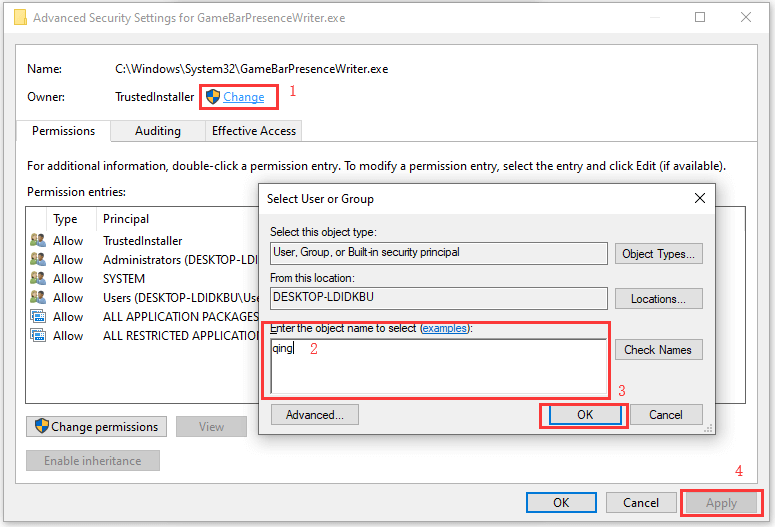
Task: Select the ALL RESTRICTED APPLICATION entry
Action: 143,336
